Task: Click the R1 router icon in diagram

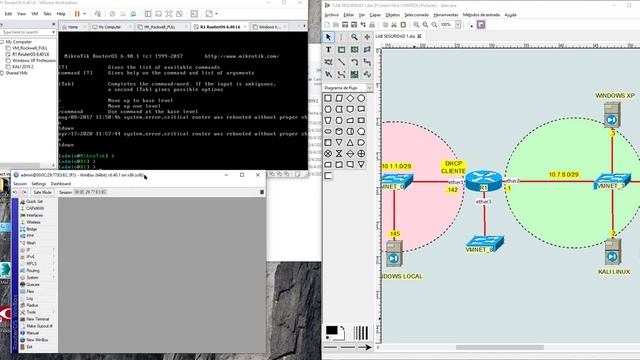Action: (x=484, y=180)
